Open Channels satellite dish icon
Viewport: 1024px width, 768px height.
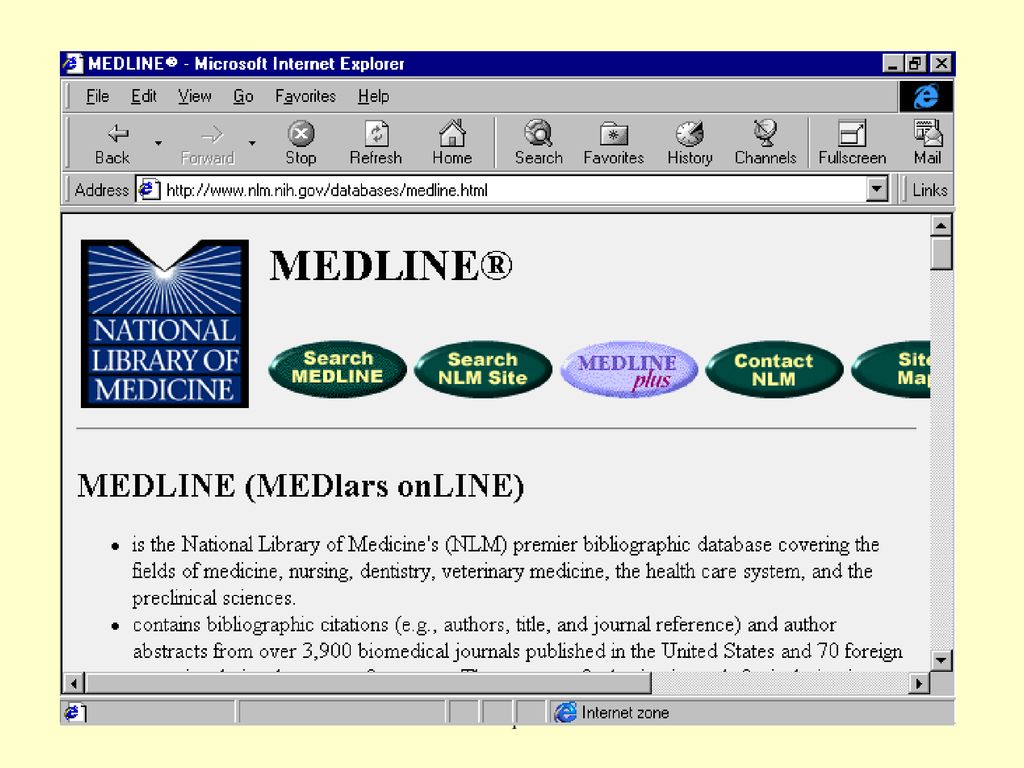click(x=765, y=133)
